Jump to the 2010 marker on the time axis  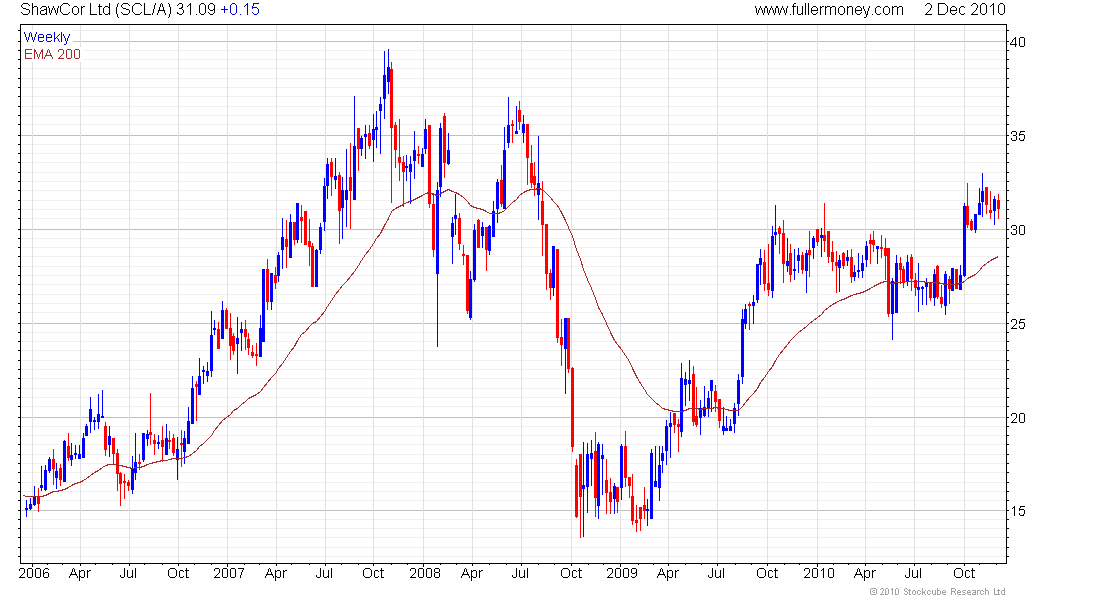[x=818, y=574]
